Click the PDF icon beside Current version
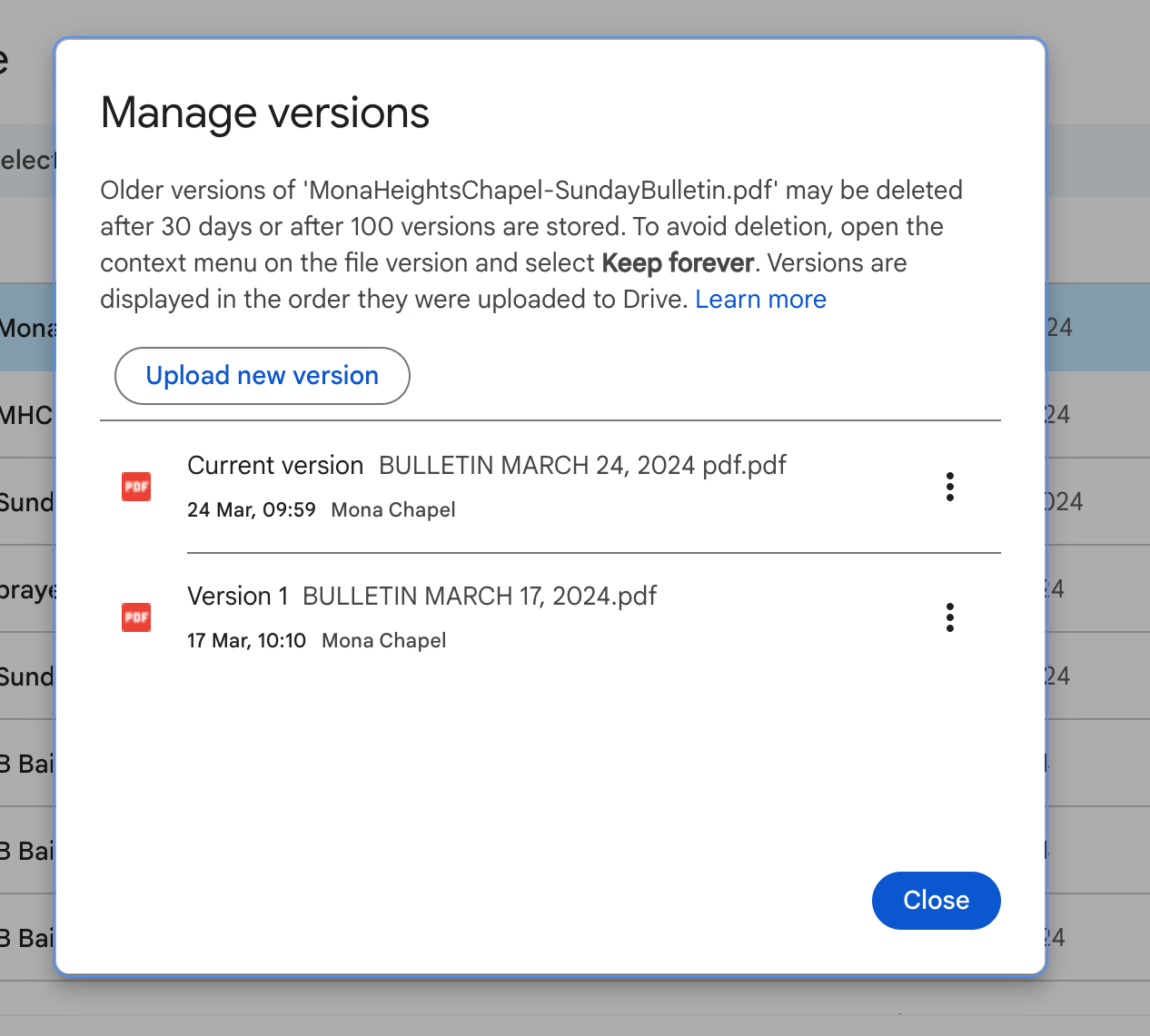The height and width of the screenshot is (1036, 1150). point(135,487)
